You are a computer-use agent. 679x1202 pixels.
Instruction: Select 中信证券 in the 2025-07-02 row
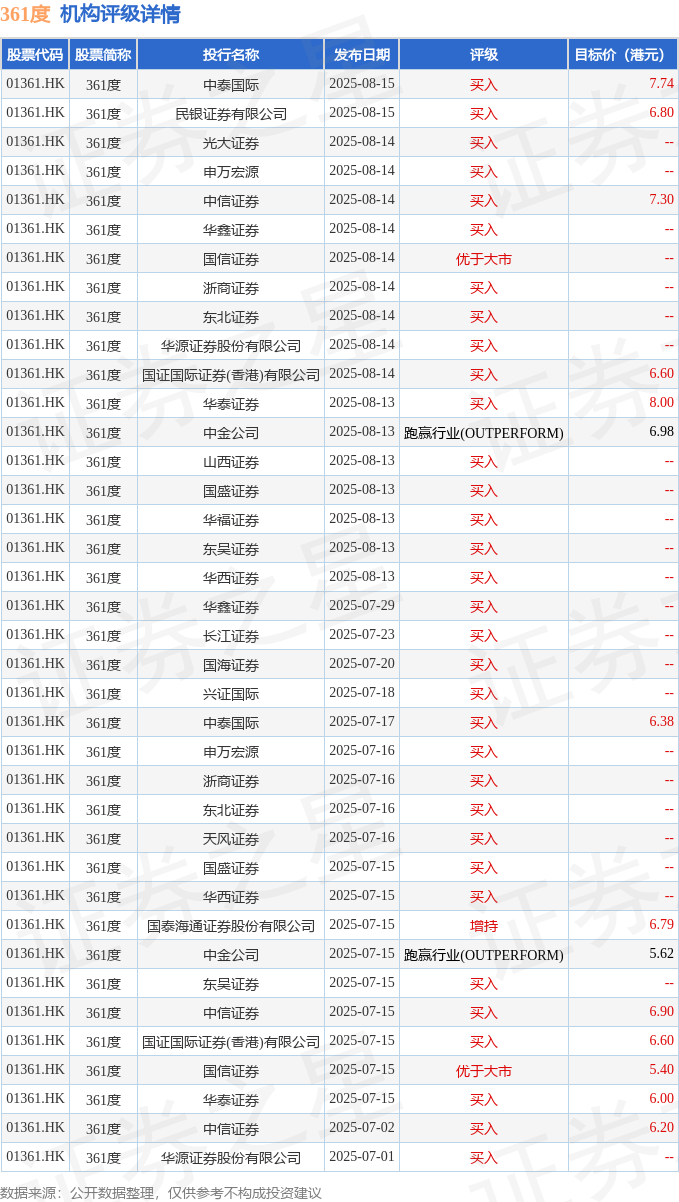(231, 1129)
